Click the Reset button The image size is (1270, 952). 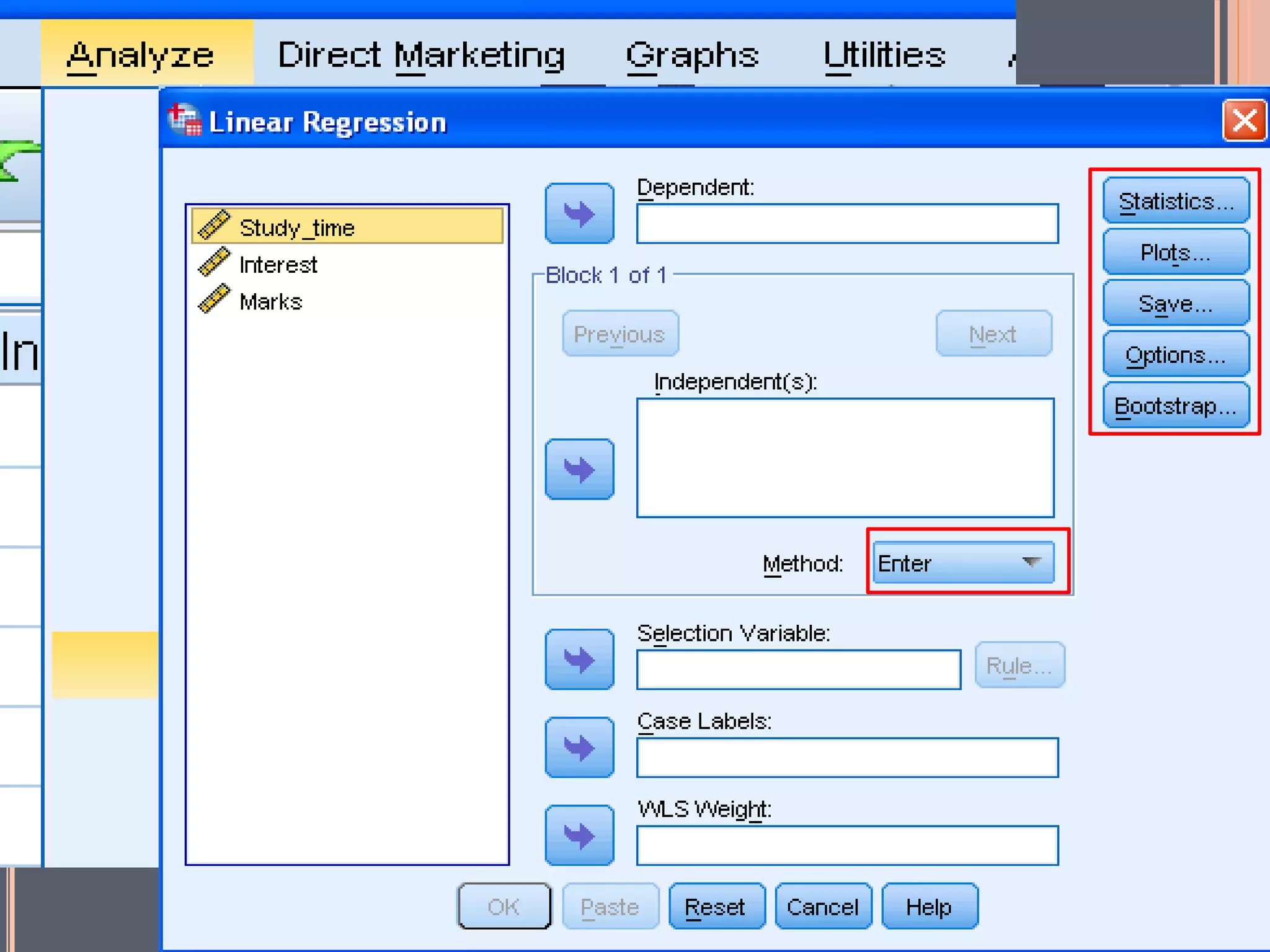pos(715,907)
